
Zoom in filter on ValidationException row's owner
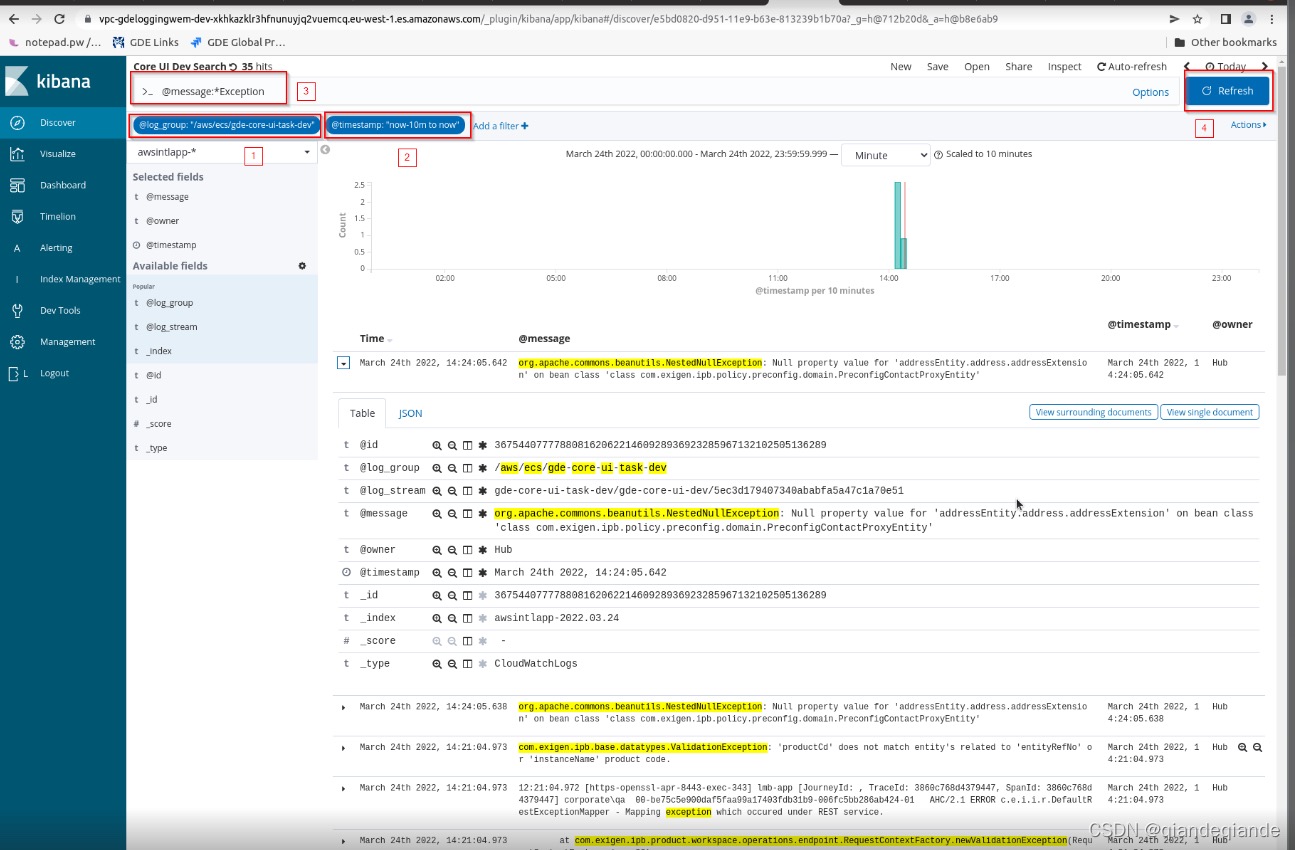(1243, 747)
